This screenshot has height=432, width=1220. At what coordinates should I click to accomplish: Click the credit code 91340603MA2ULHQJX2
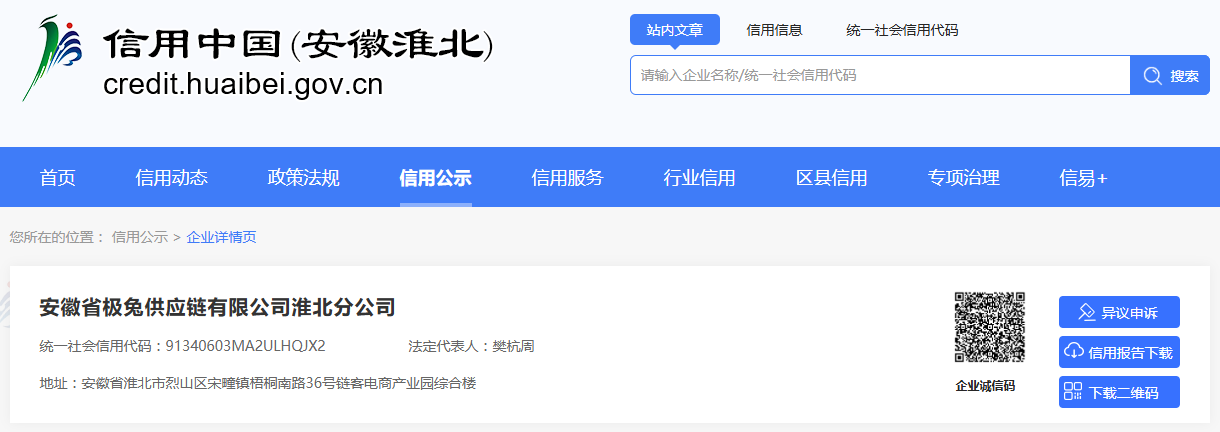click(246, 346)
